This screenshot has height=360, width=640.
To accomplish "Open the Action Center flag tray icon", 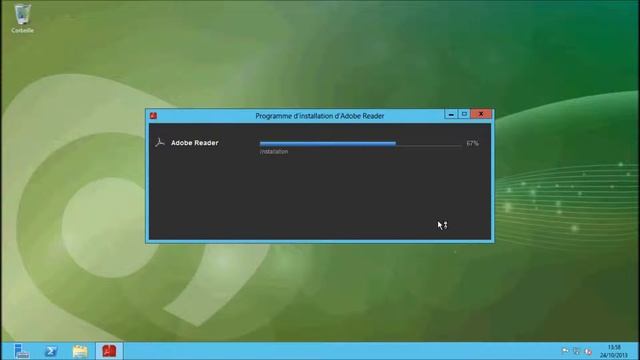I will (565, 351).
